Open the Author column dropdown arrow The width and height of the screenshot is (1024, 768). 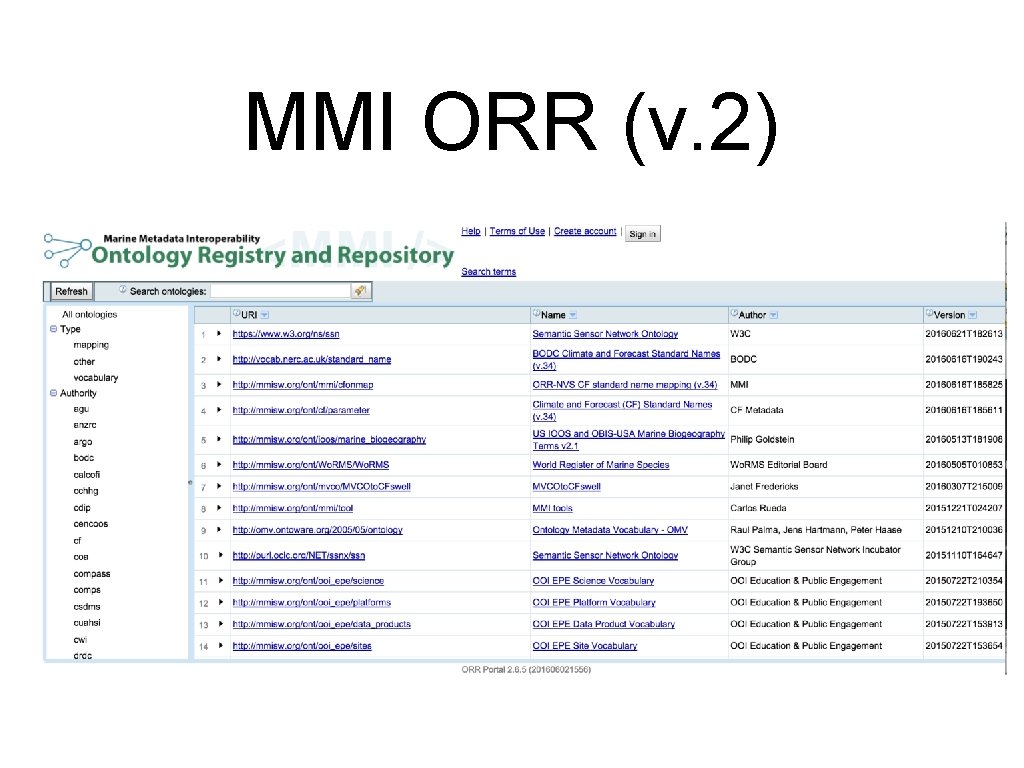(774, 315)
